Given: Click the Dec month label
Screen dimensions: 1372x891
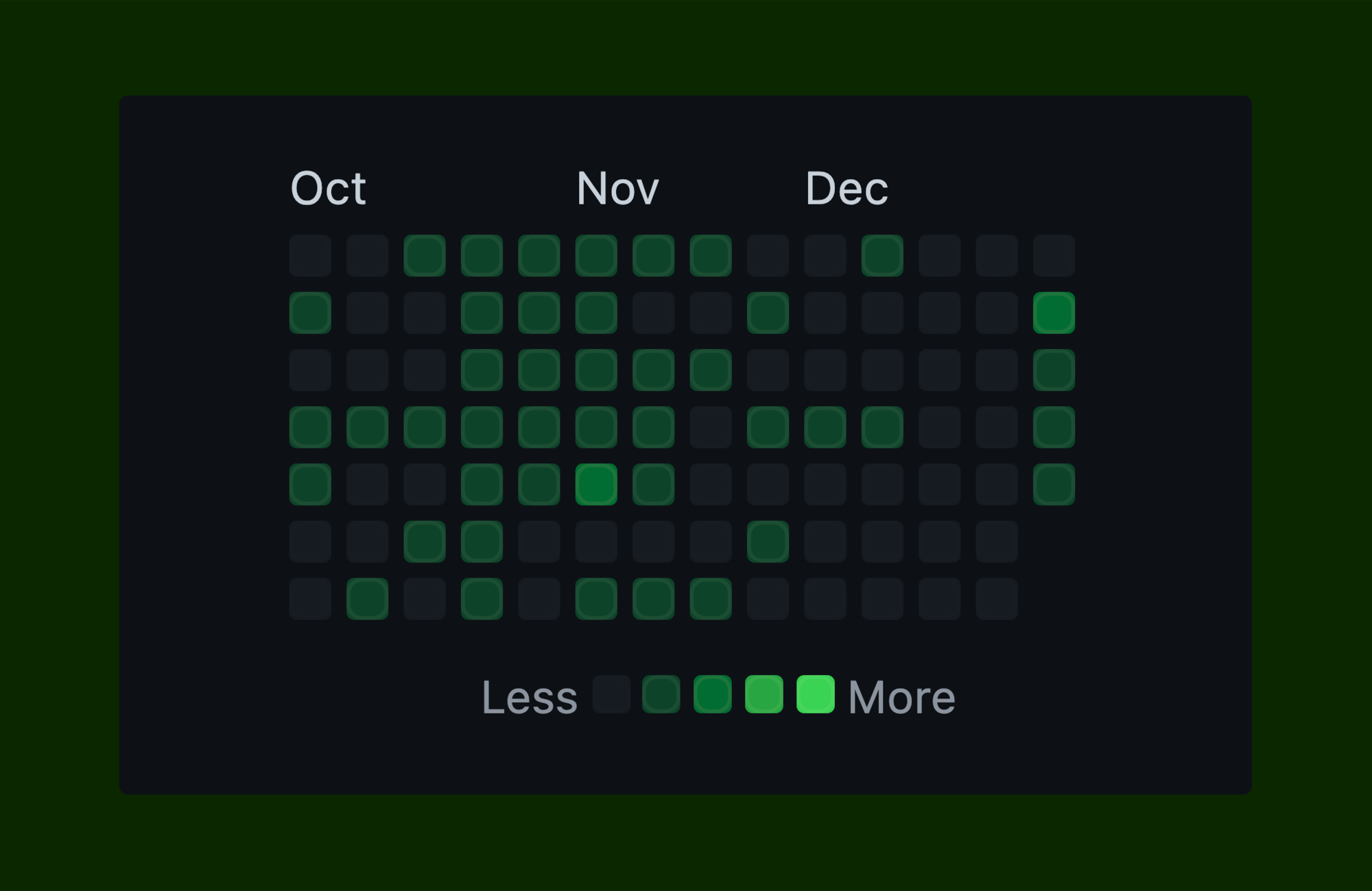Looking at the screenshot, I should click(847, 189).
